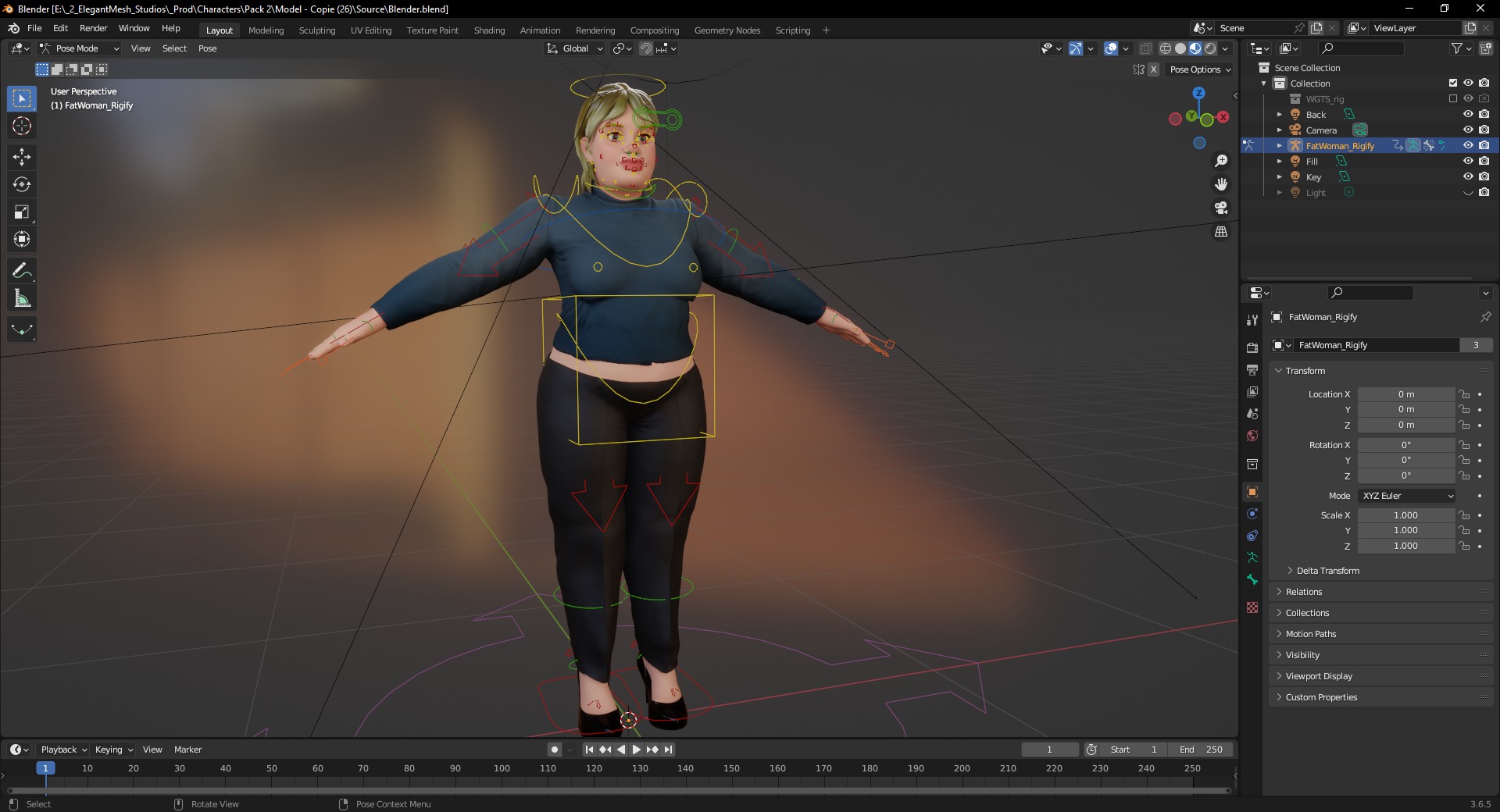Switch perspective/orthographic with grid icon
Screen dimensions: 1500x812
(x=1221, y=232)
